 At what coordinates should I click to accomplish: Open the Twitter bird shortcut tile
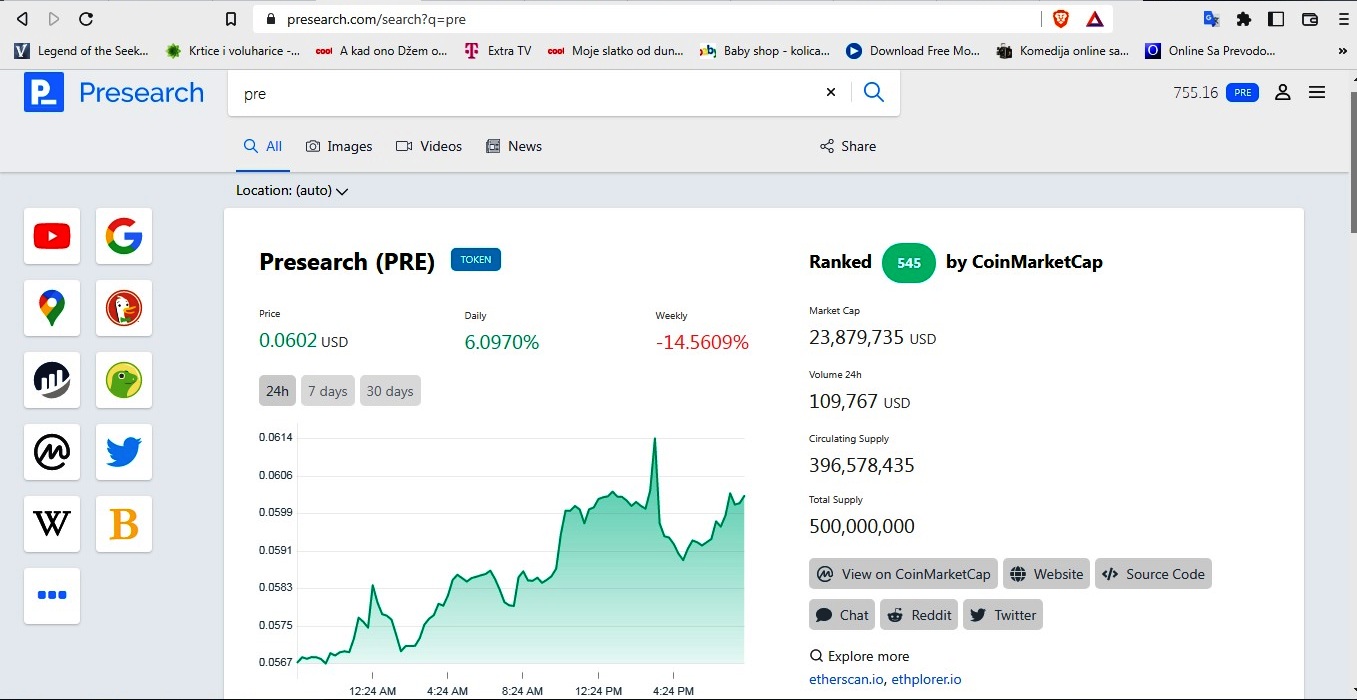[x=124, y=452]
